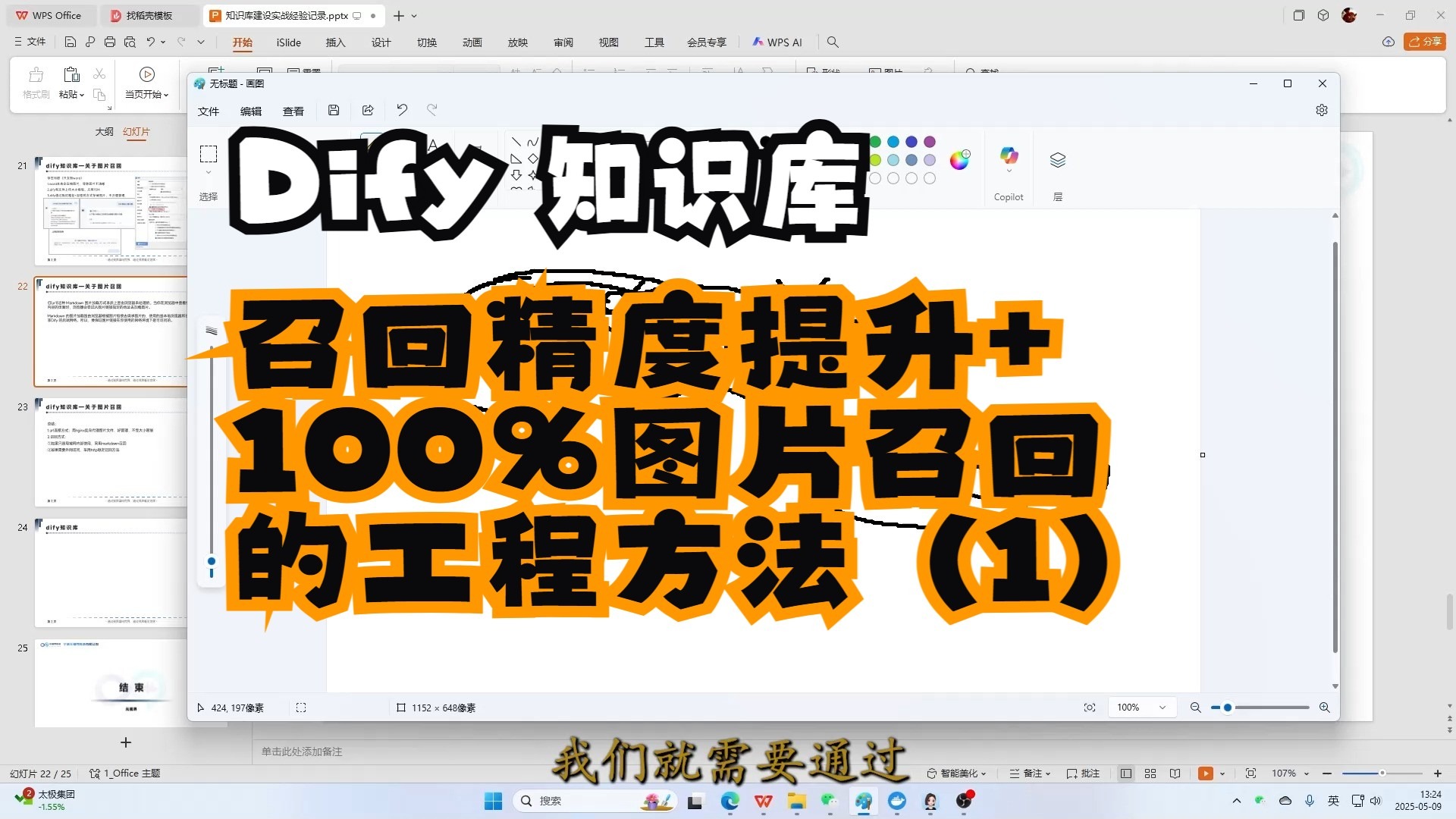
Task: Switch to WPS 设计 ribbon tab
Action: point(381,42)
